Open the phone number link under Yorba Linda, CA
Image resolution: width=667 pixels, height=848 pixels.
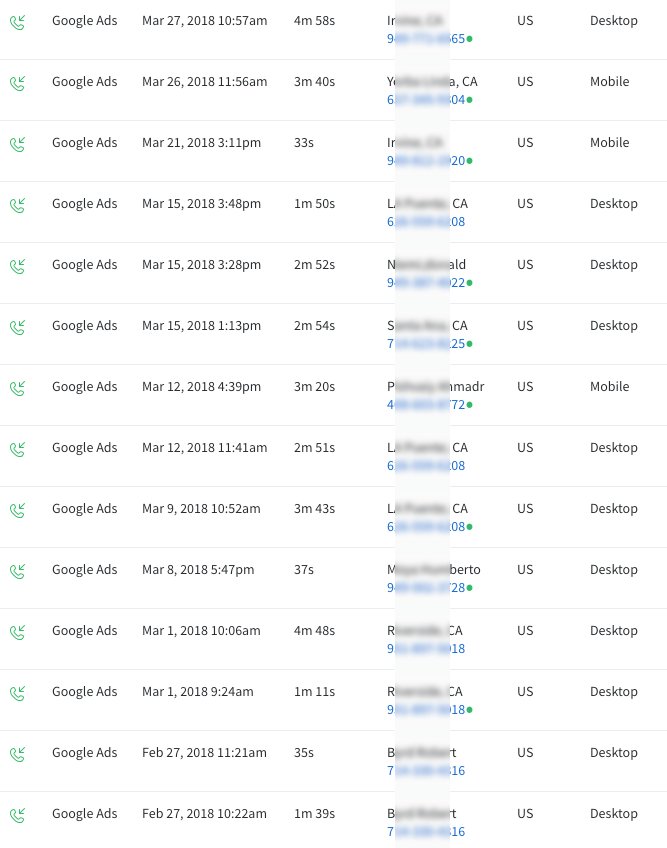tap(426, 100)
